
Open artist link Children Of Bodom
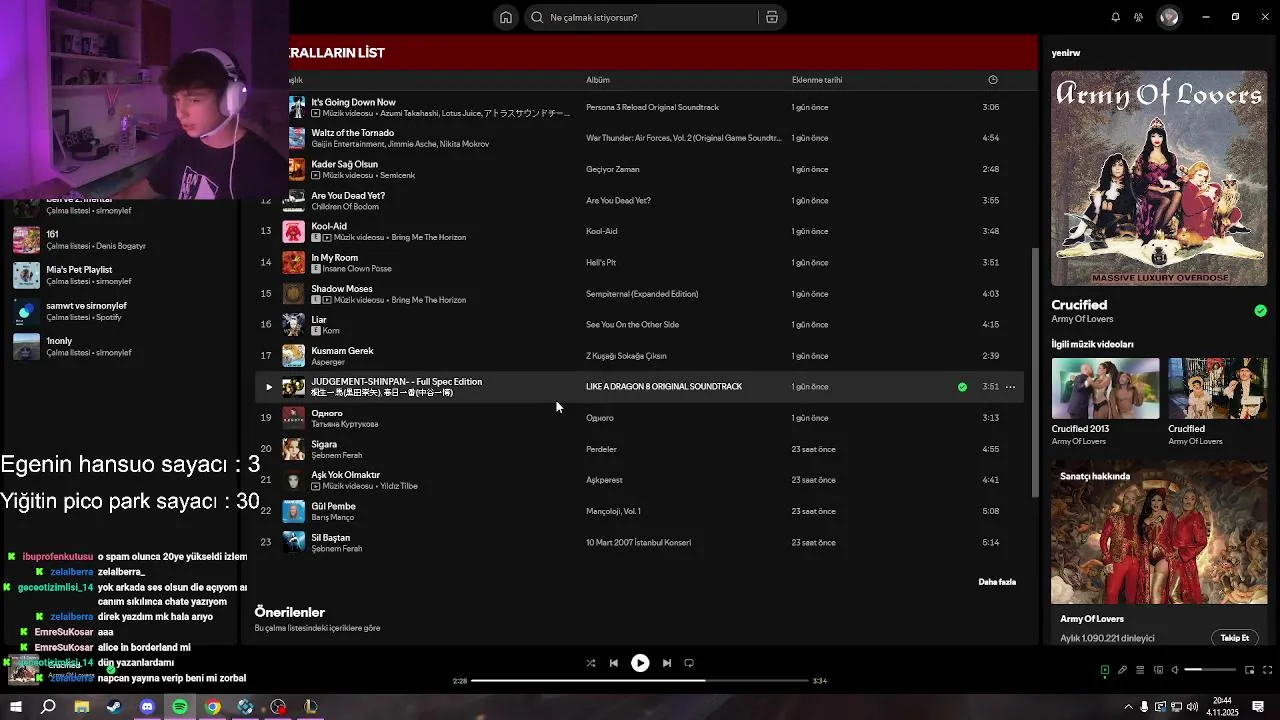(x=345, y=207)
